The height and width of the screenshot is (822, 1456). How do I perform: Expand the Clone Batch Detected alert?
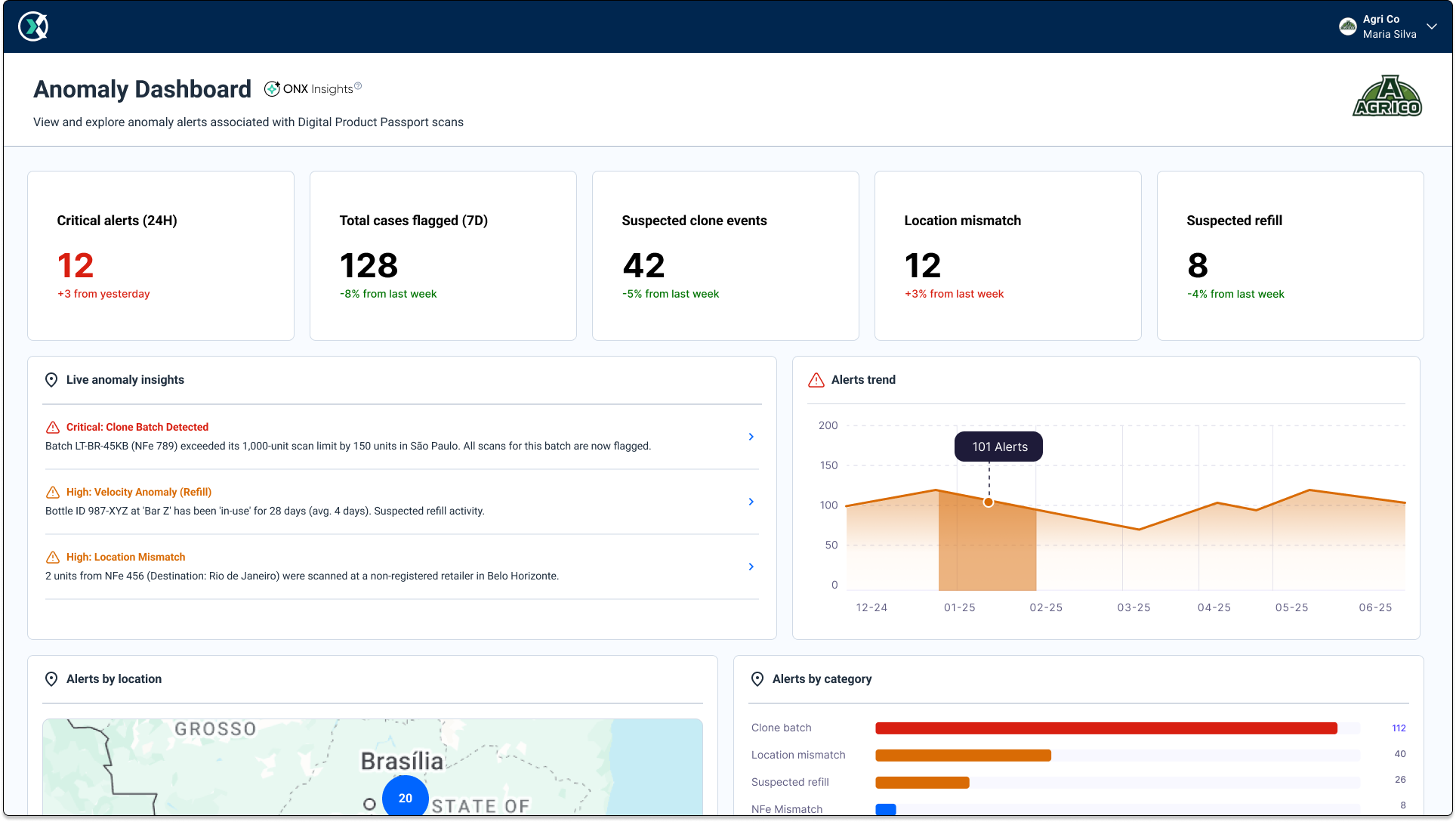pyautogui.click(x=751, y=437)
